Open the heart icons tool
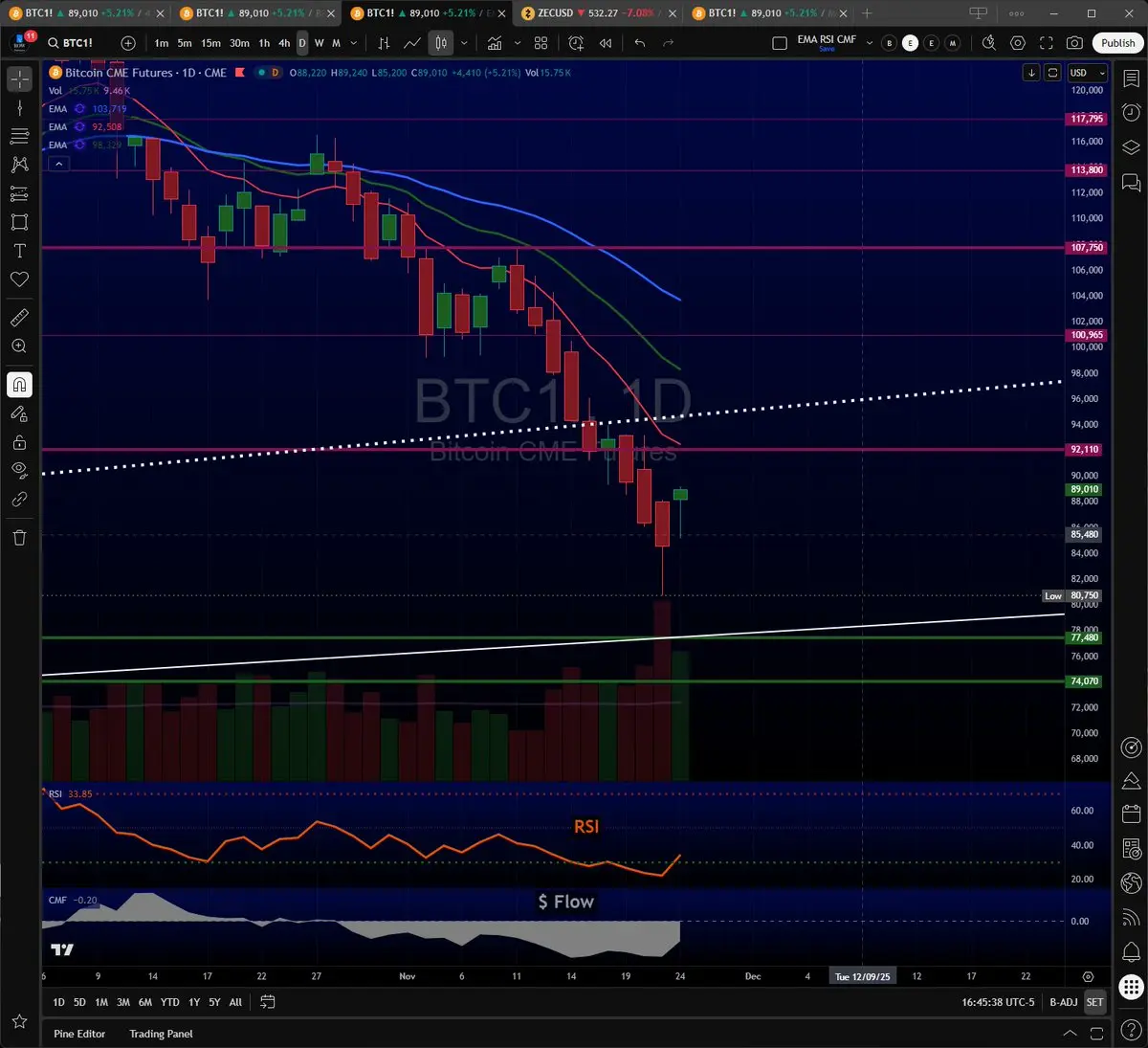The width and height of the screenshot is (1148, 1048). pos(19,279)
